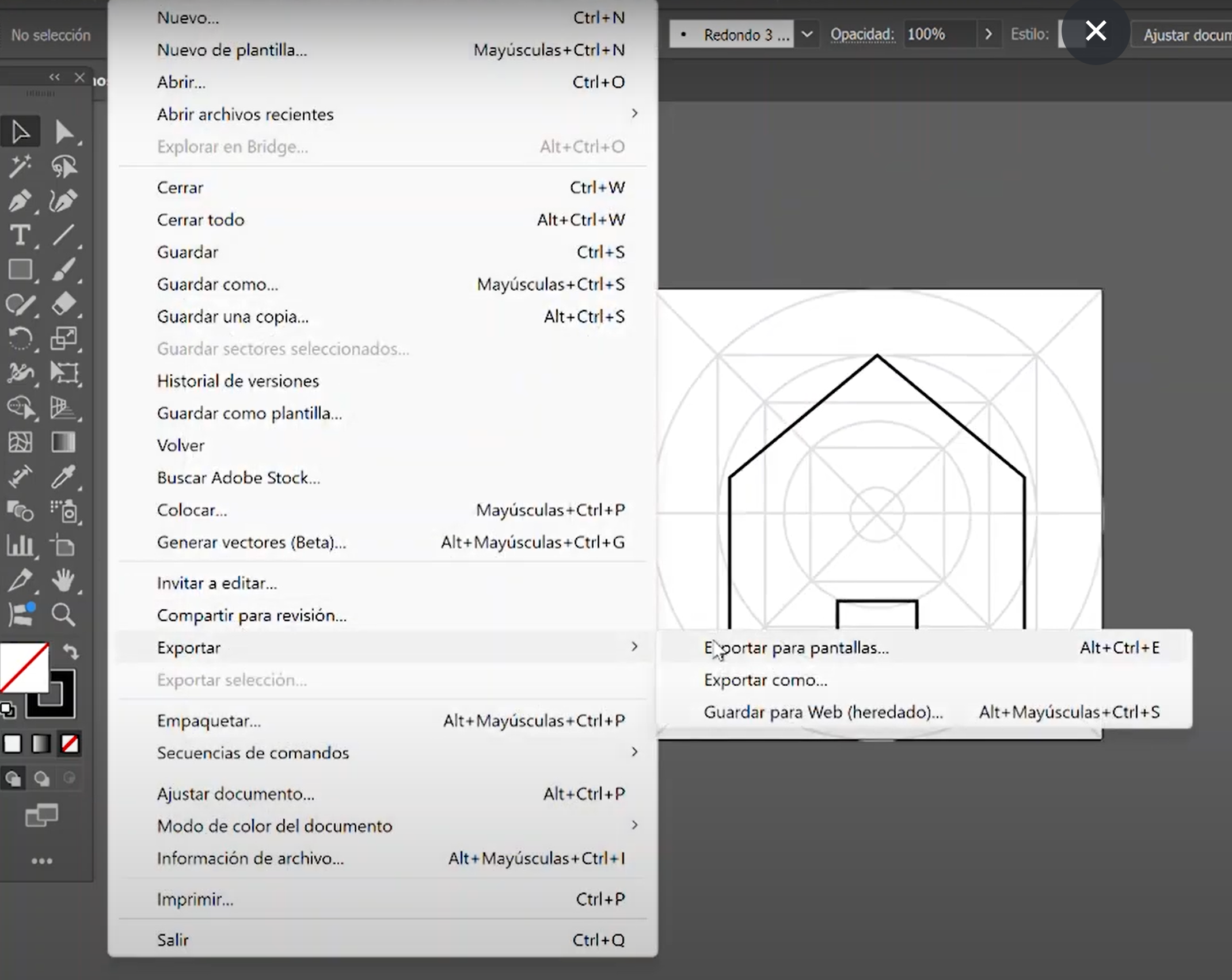
Task: Select the Hand tool
Action: pyautogui.click(x=63, y=580)
